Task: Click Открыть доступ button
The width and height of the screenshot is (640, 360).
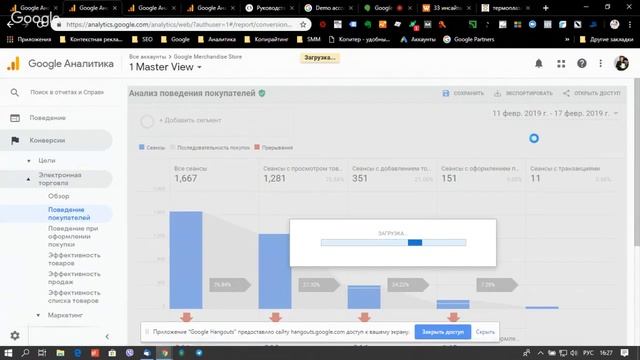Action: [x=591, y=93]
